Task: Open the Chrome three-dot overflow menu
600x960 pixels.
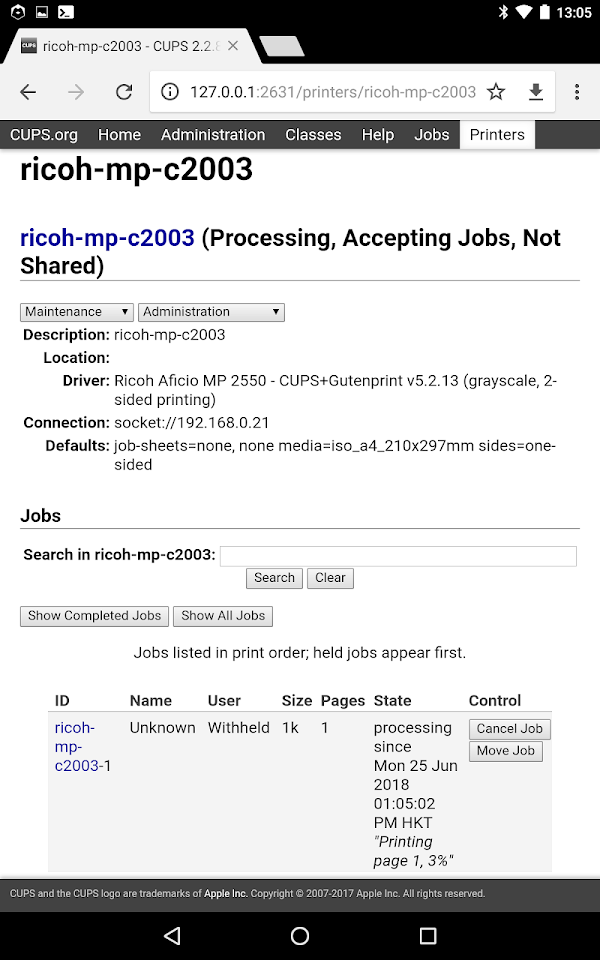Action: tap(577, 92)
